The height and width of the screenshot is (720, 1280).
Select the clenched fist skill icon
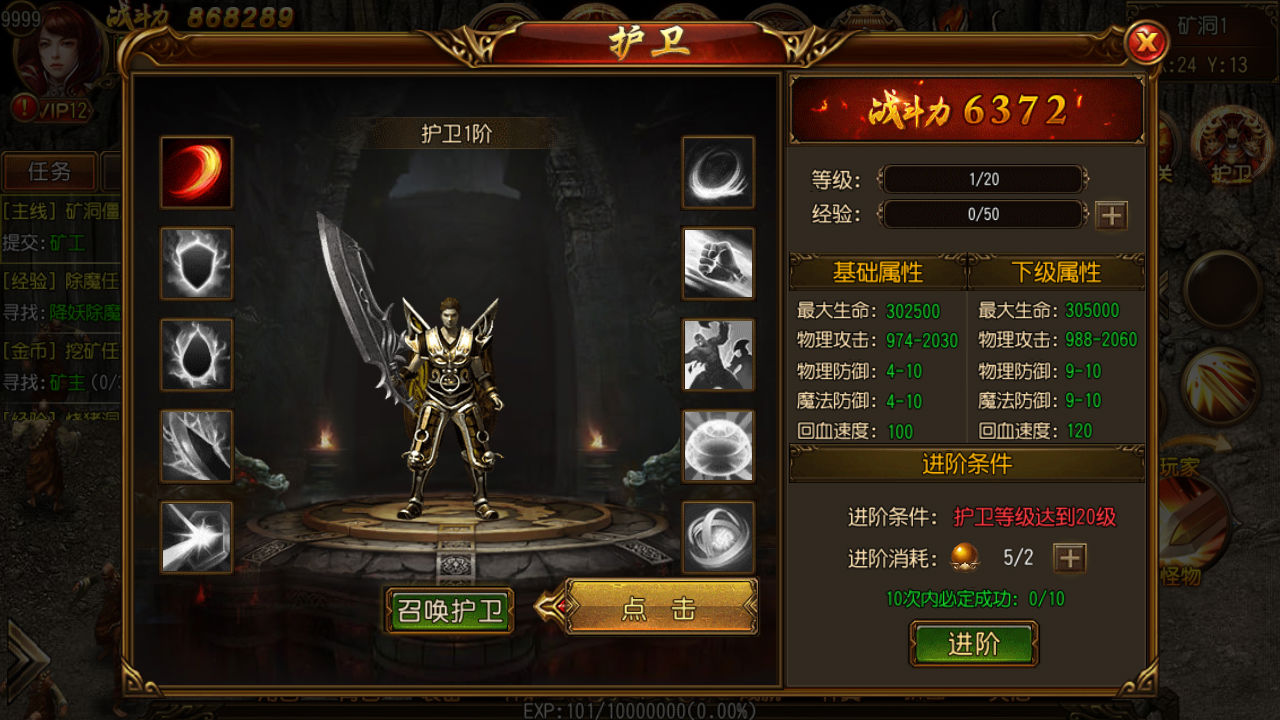tap(718, 263)
